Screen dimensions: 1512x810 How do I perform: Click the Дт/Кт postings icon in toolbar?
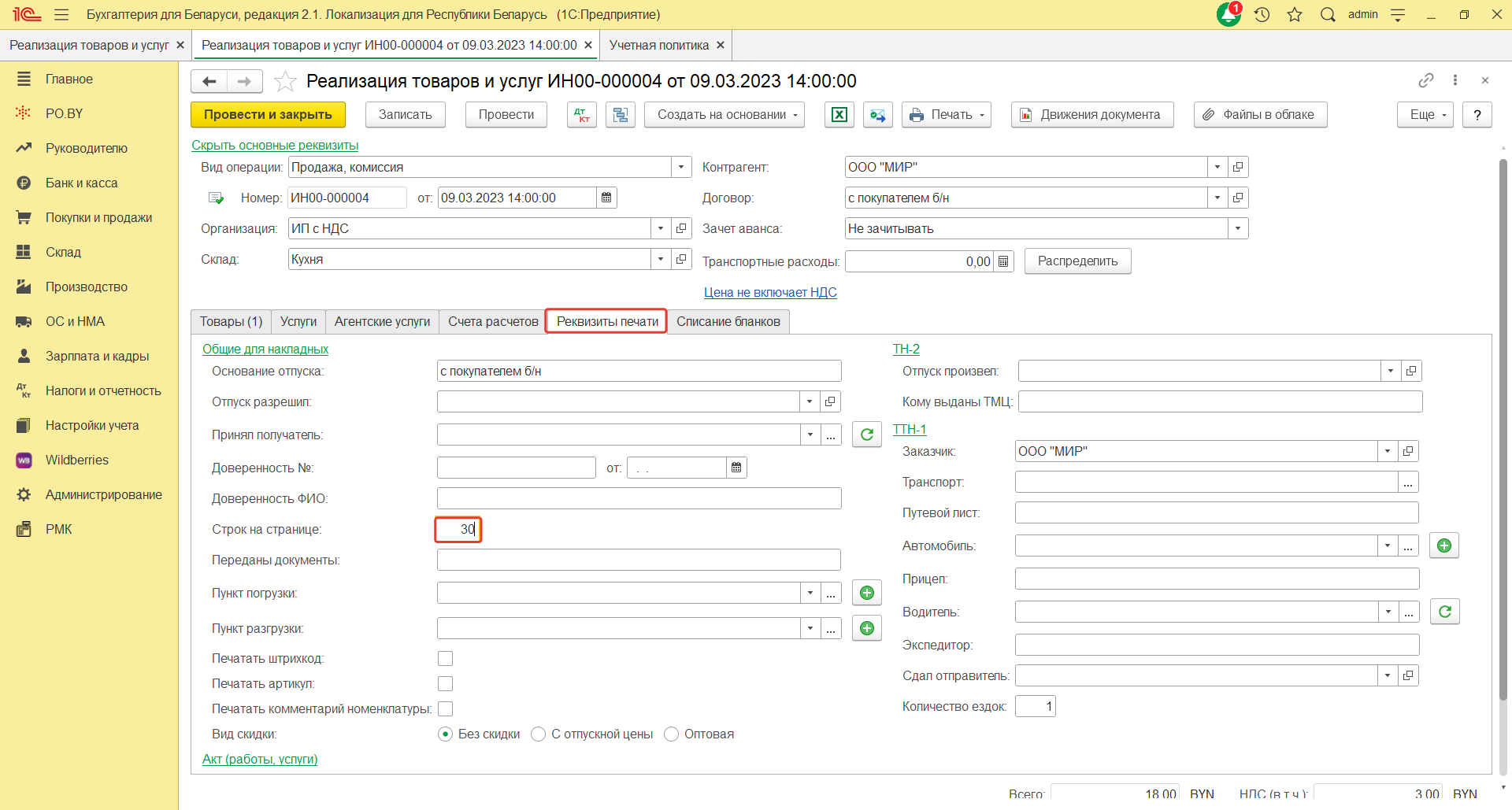pos(581,115)
